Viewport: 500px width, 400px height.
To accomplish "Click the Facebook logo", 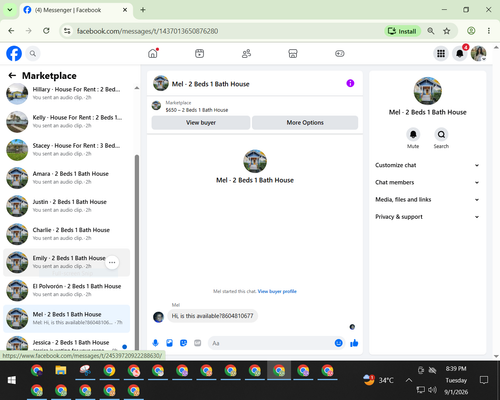I will coord(14,53).
